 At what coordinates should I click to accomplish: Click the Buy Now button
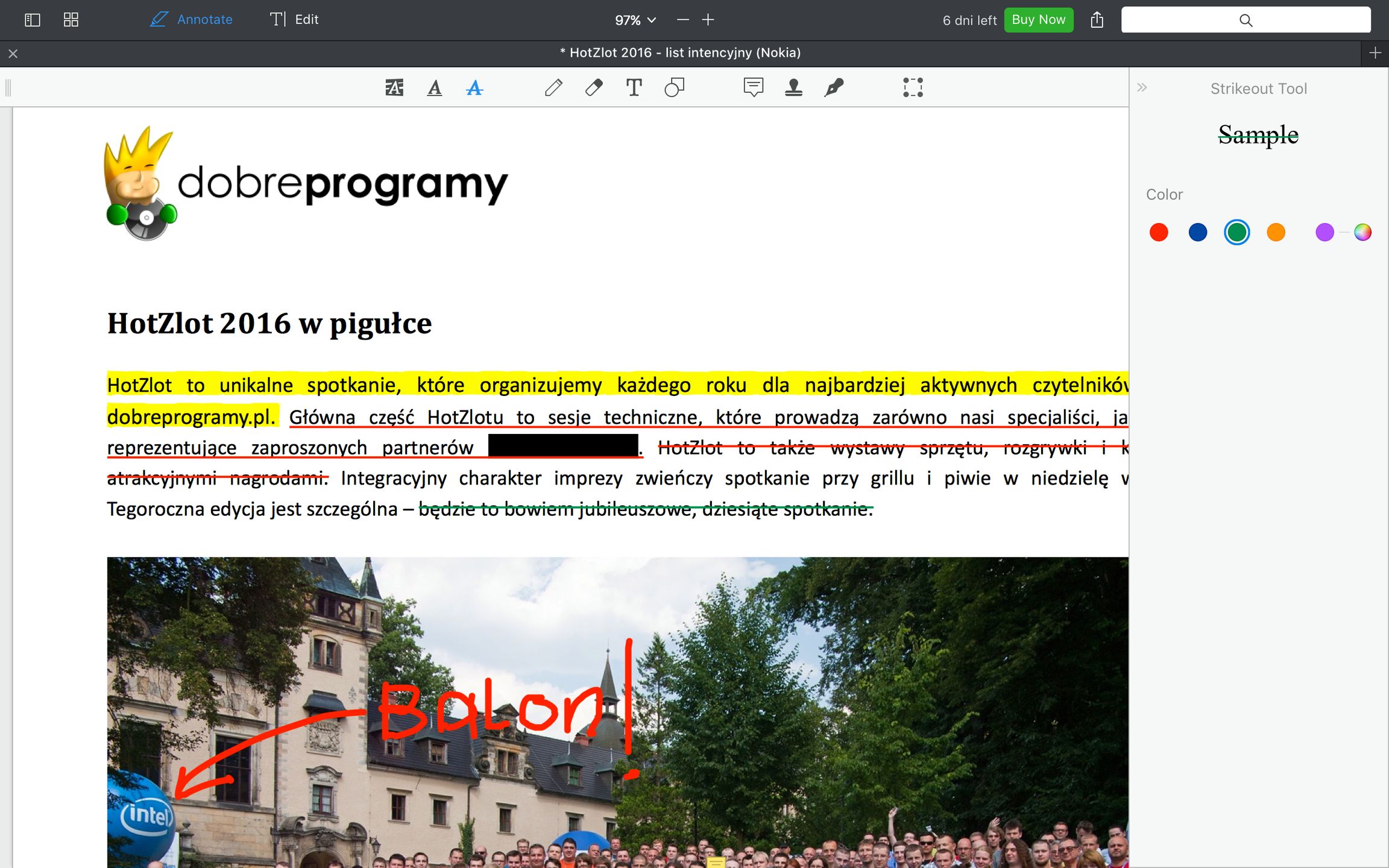tap(1038, 20)
